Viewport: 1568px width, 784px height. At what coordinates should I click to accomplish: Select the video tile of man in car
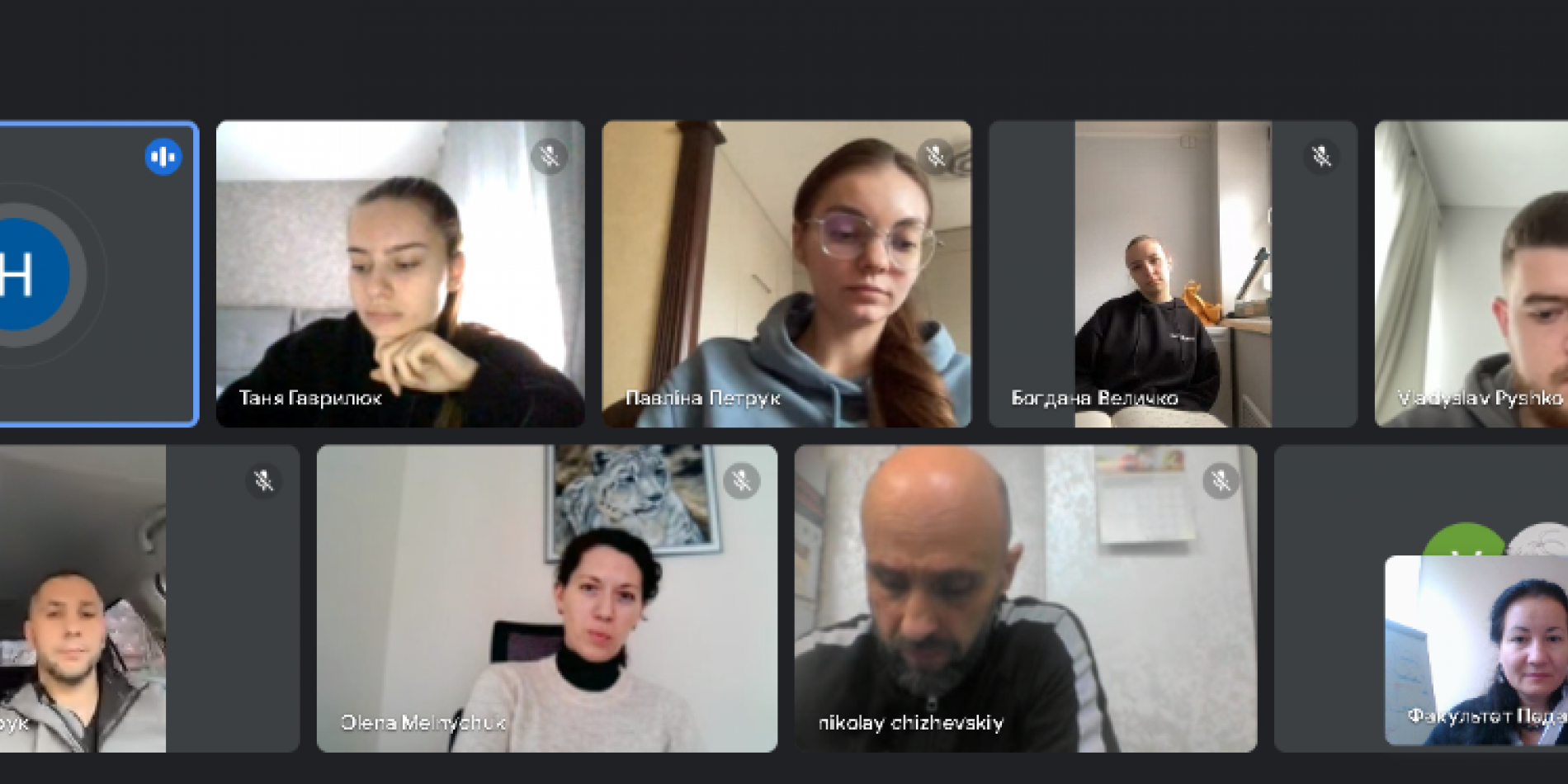coord(149,598)
